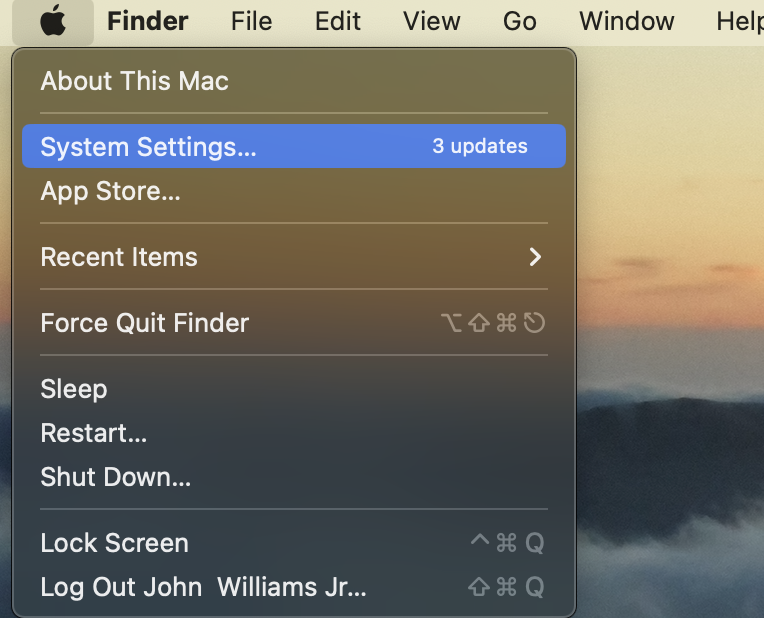Open the Go menu

click(x=519, y=21)
